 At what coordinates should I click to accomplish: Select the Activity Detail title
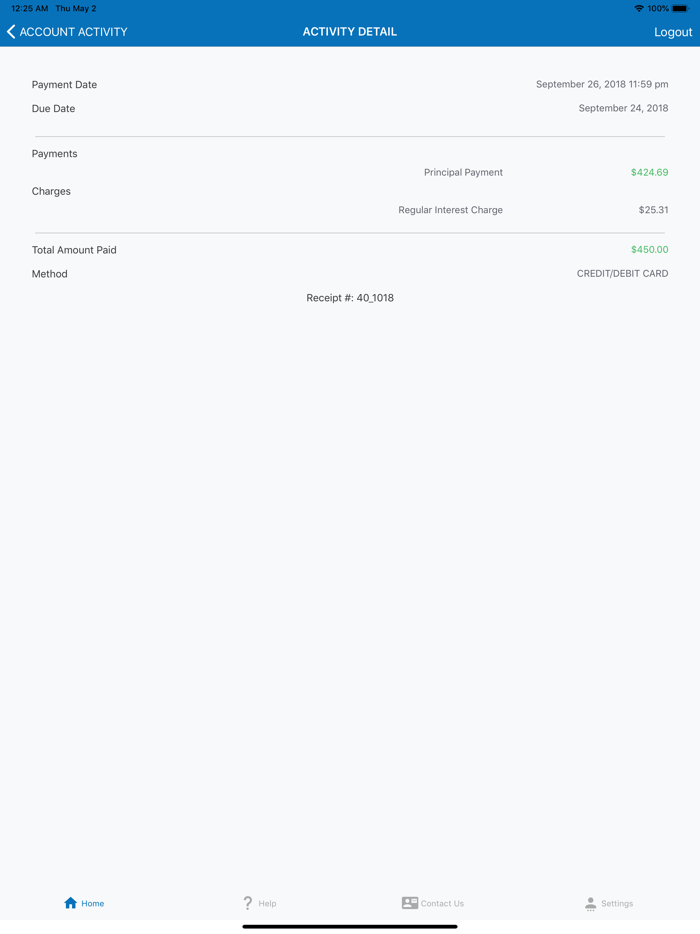[350, 31]
